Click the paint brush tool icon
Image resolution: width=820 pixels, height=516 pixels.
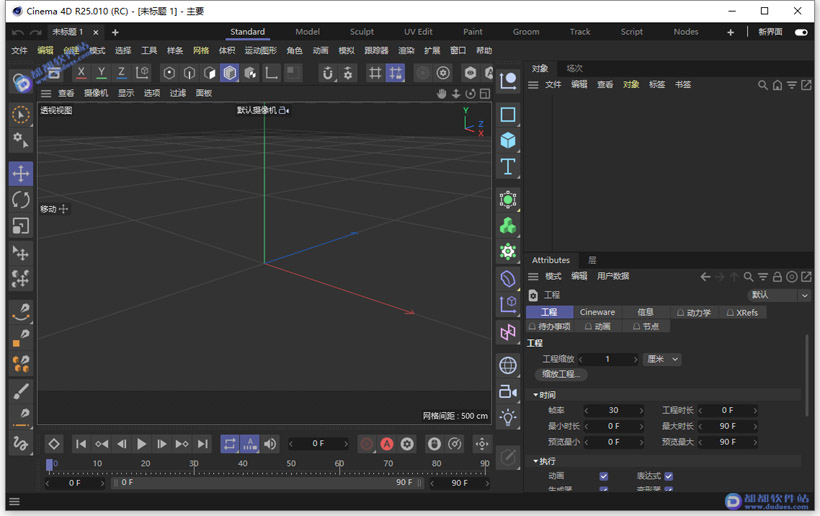[20, 391]
